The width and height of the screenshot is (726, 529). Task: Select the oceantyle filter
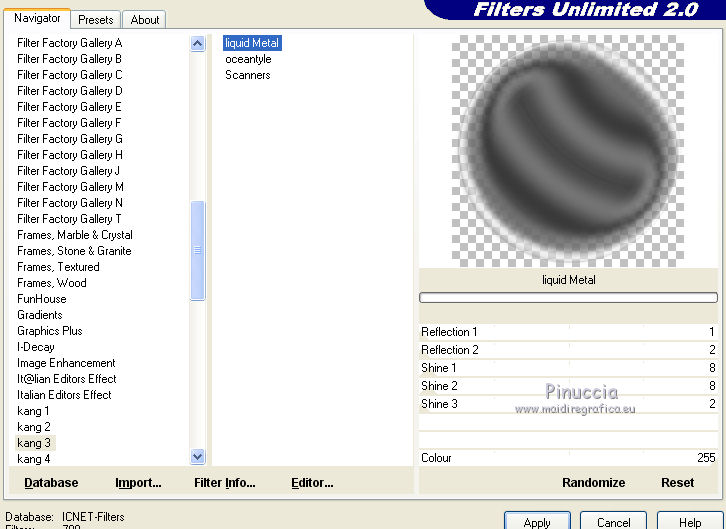click(248, 59)
